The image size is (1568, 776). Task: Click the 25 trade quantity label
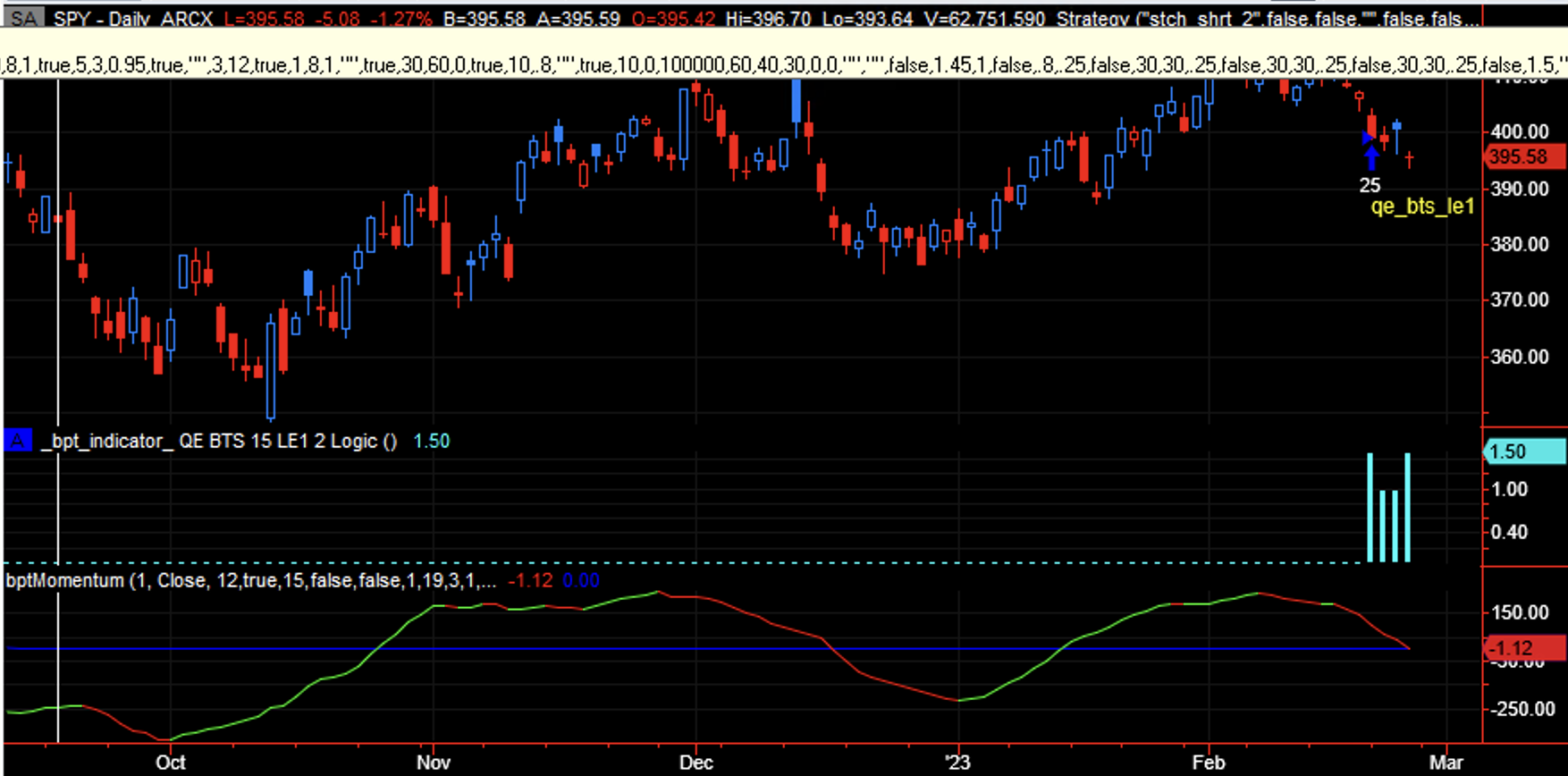pos(1370,186)
